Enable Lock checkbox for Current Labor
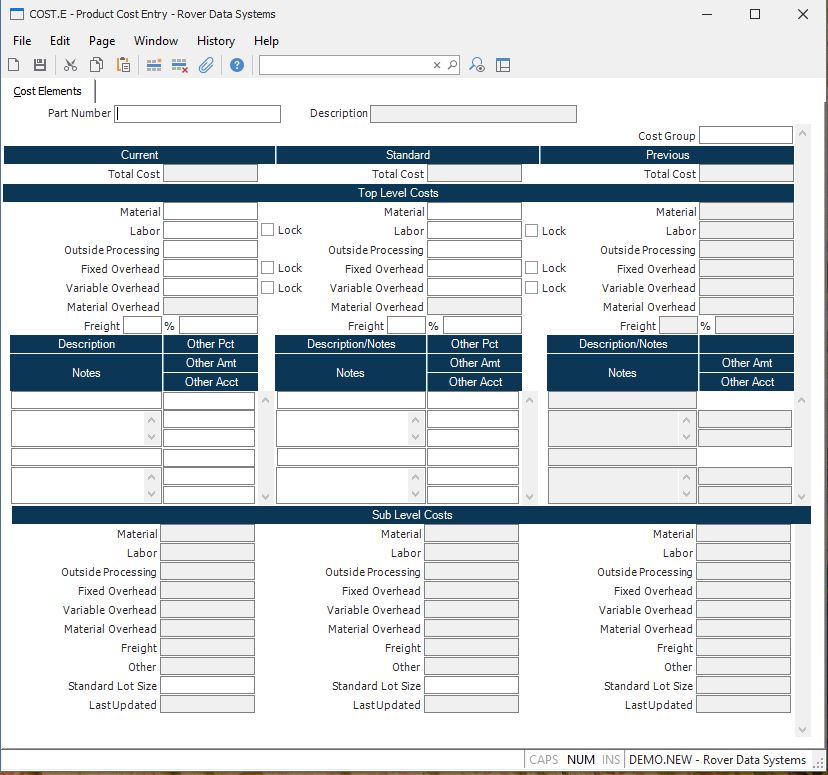The width and height of the screenshot is (828, 775). point(267,230)
